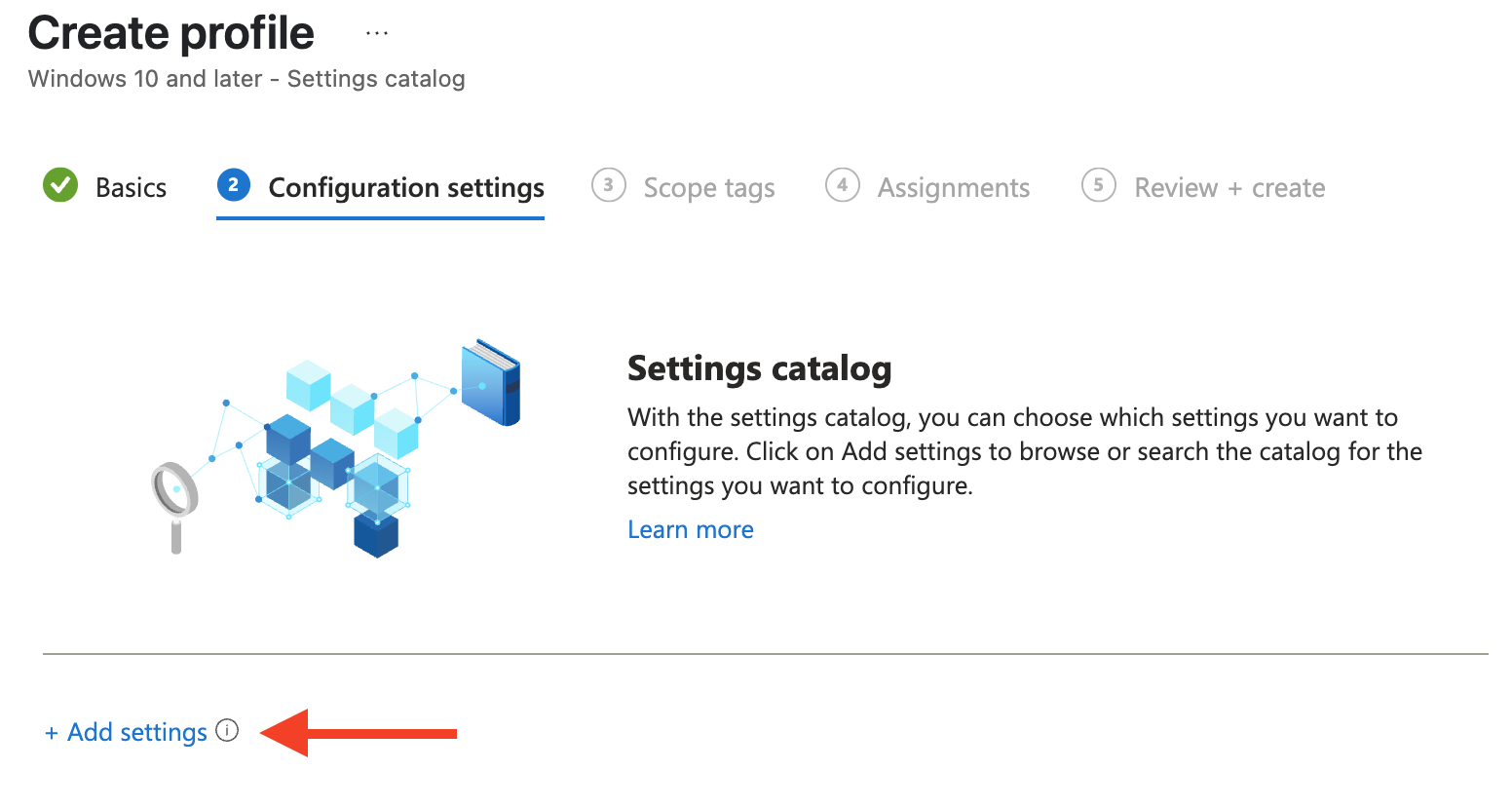Click the Settings catalog heading
The height and width of the screenshot is (809, 1512).
coord(759,368)
